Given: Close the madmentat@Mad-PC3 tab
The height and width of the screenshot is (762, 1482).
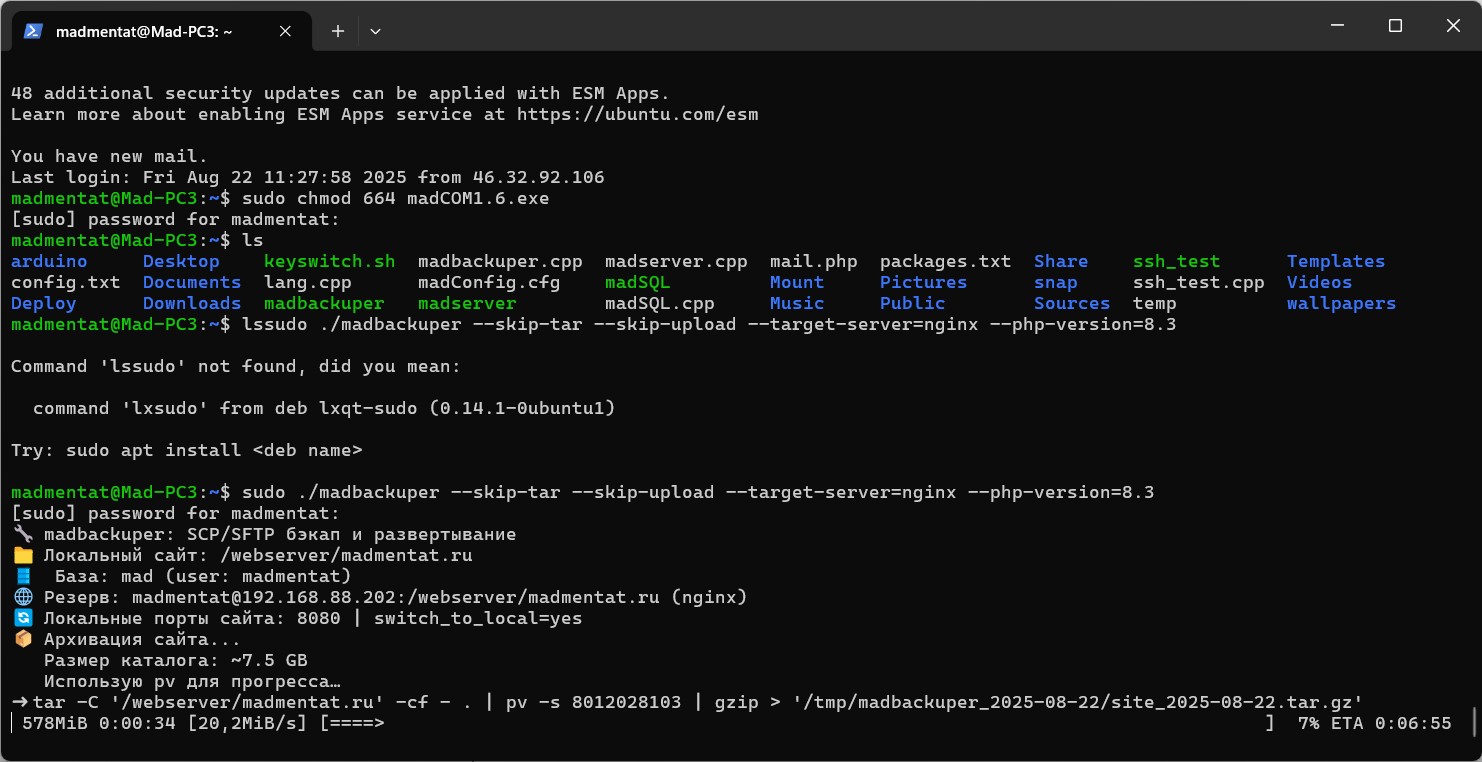Looking at the screenshot, I should pyautogui.click(x=285, y=31).
